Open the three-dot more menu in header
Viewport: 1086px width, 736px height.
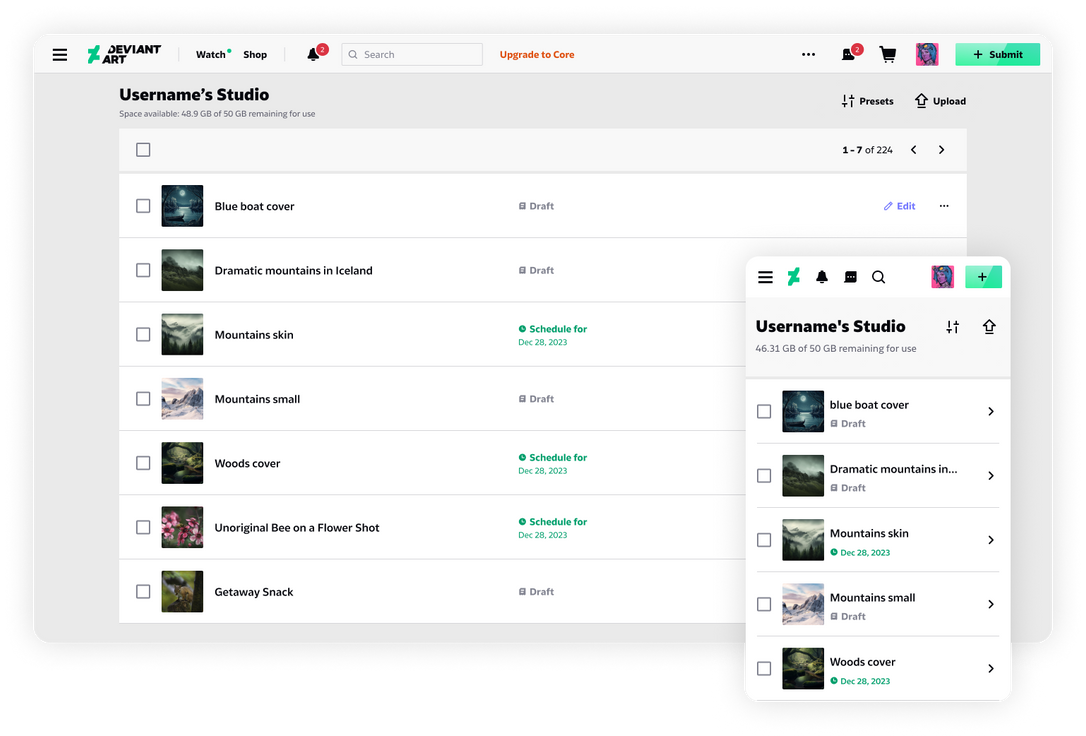808,54
